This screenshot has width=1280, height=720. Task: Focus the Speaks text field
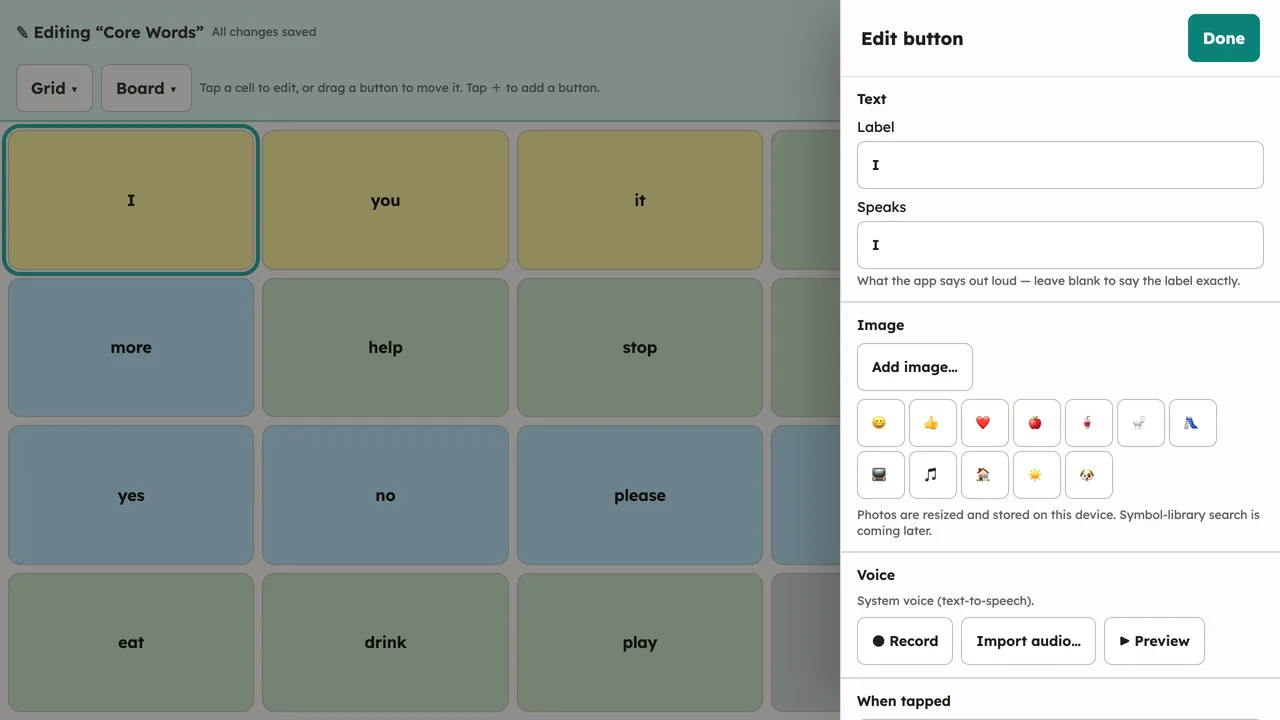pyautogui.click(x=1060, y=245)
